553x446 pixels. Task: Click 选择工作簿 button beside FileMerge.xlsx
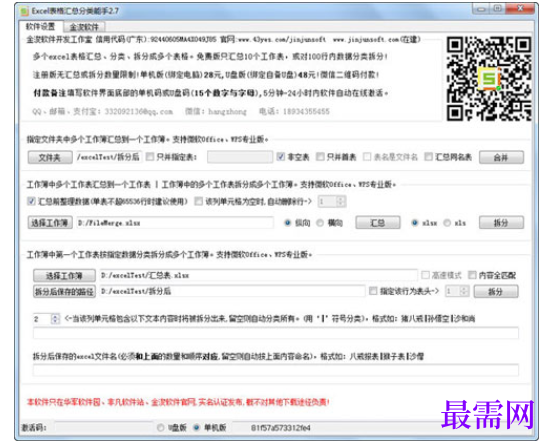(50, 223)
